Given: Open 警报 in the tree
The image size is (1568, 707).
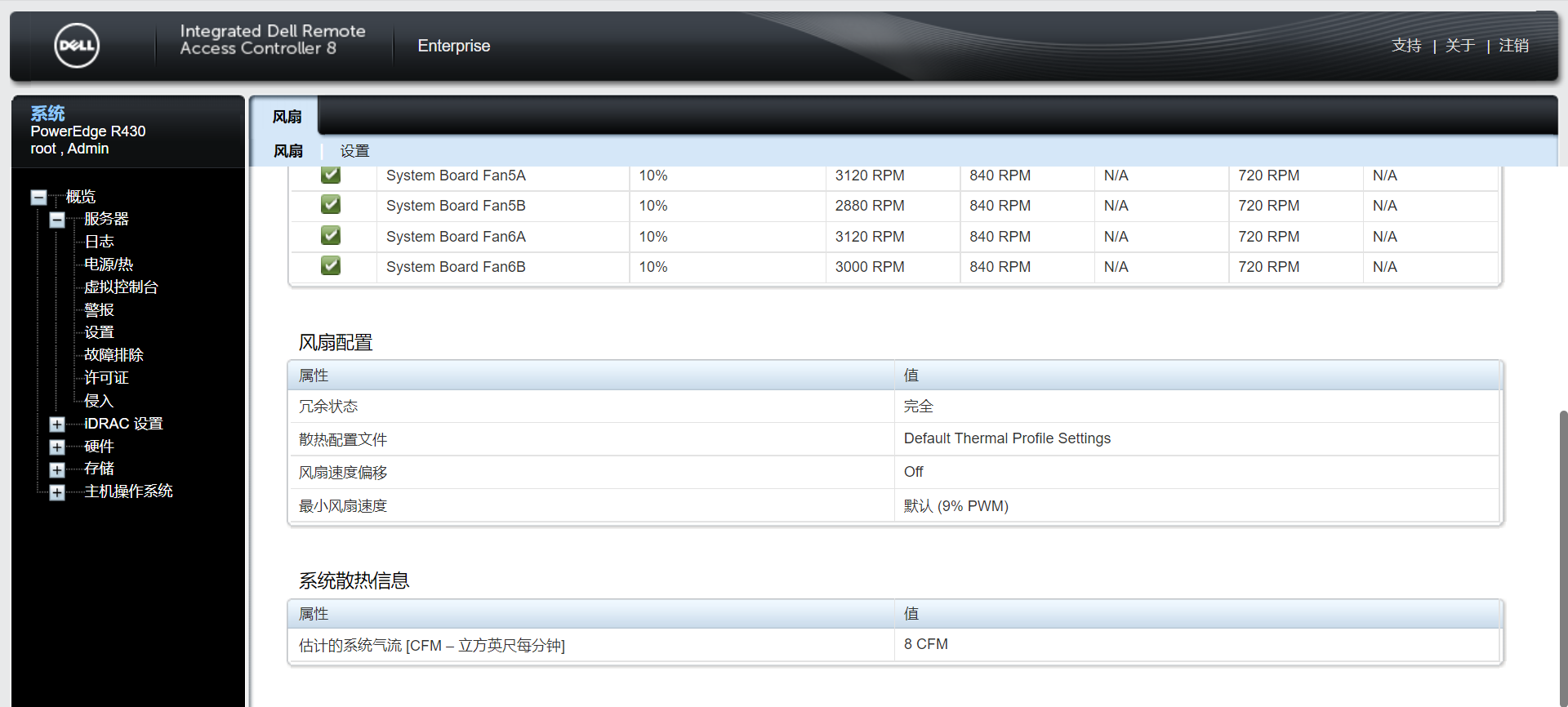Looking at the screenshot, I should (99, 310).
